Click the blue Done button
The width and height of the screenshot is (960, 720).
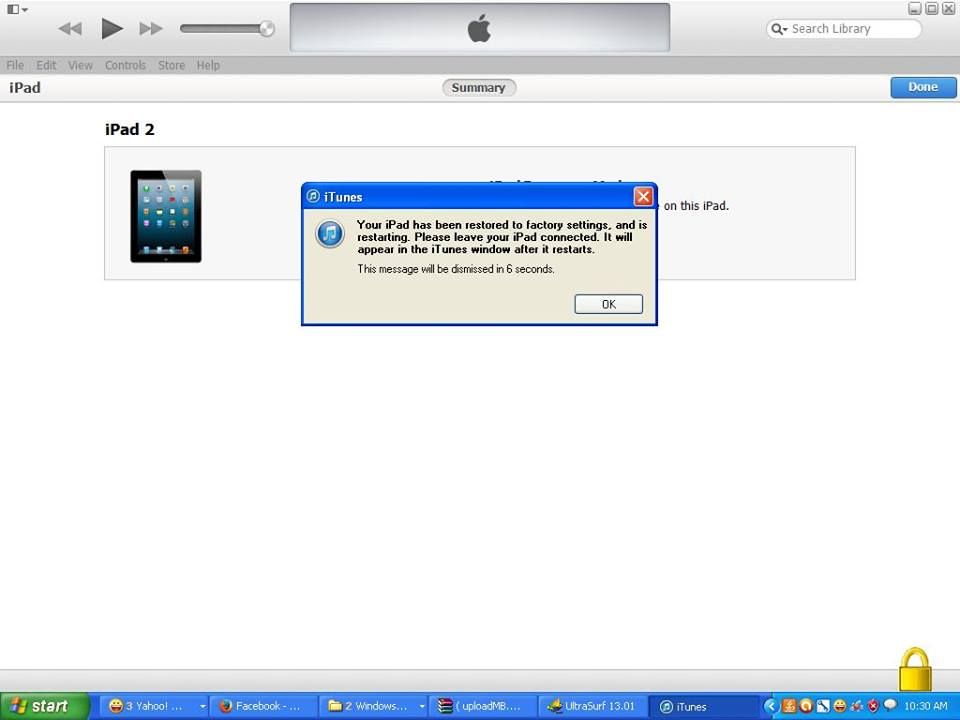pos(922,87)
